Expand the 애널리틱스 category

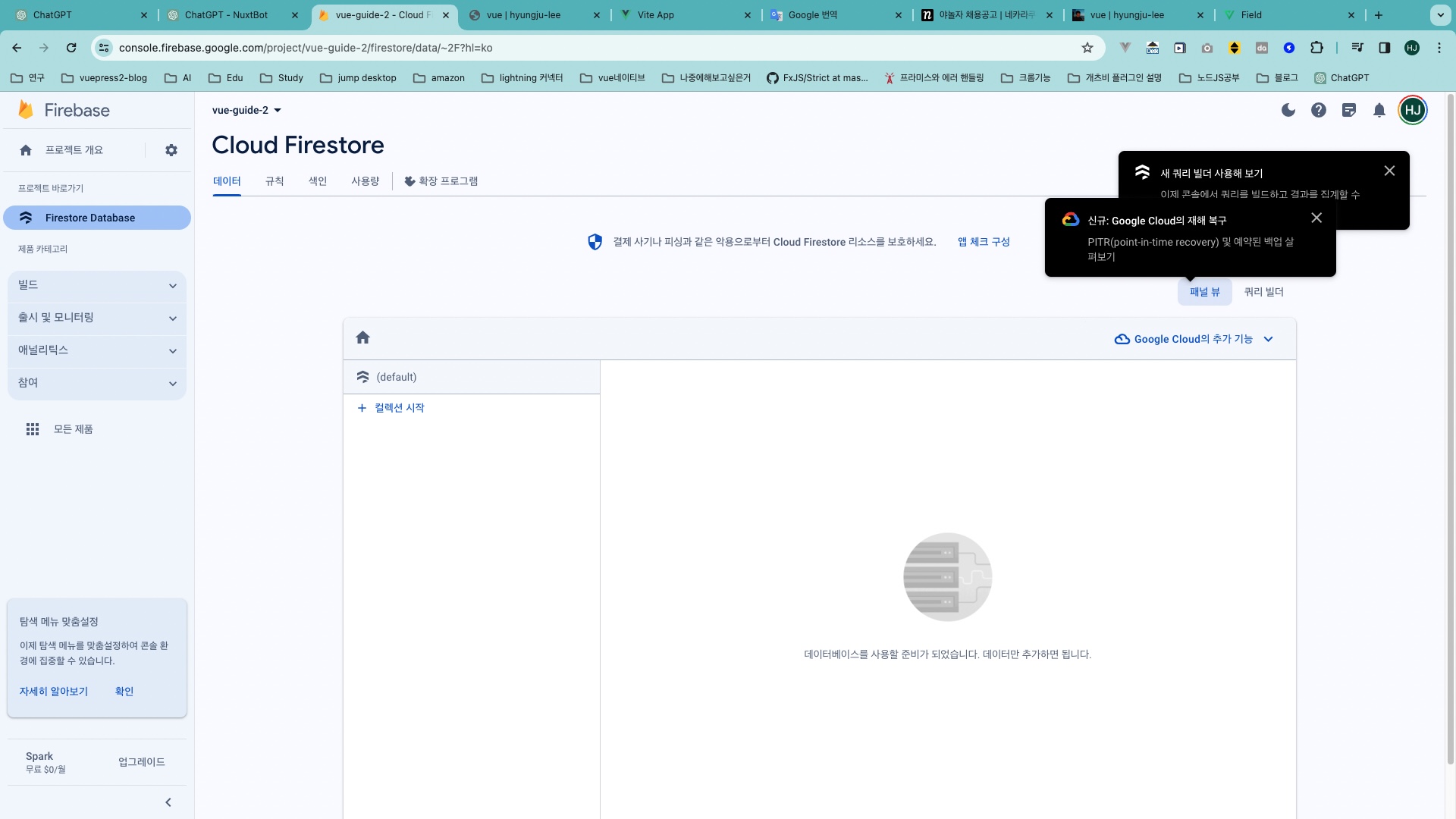click(97, 350)
